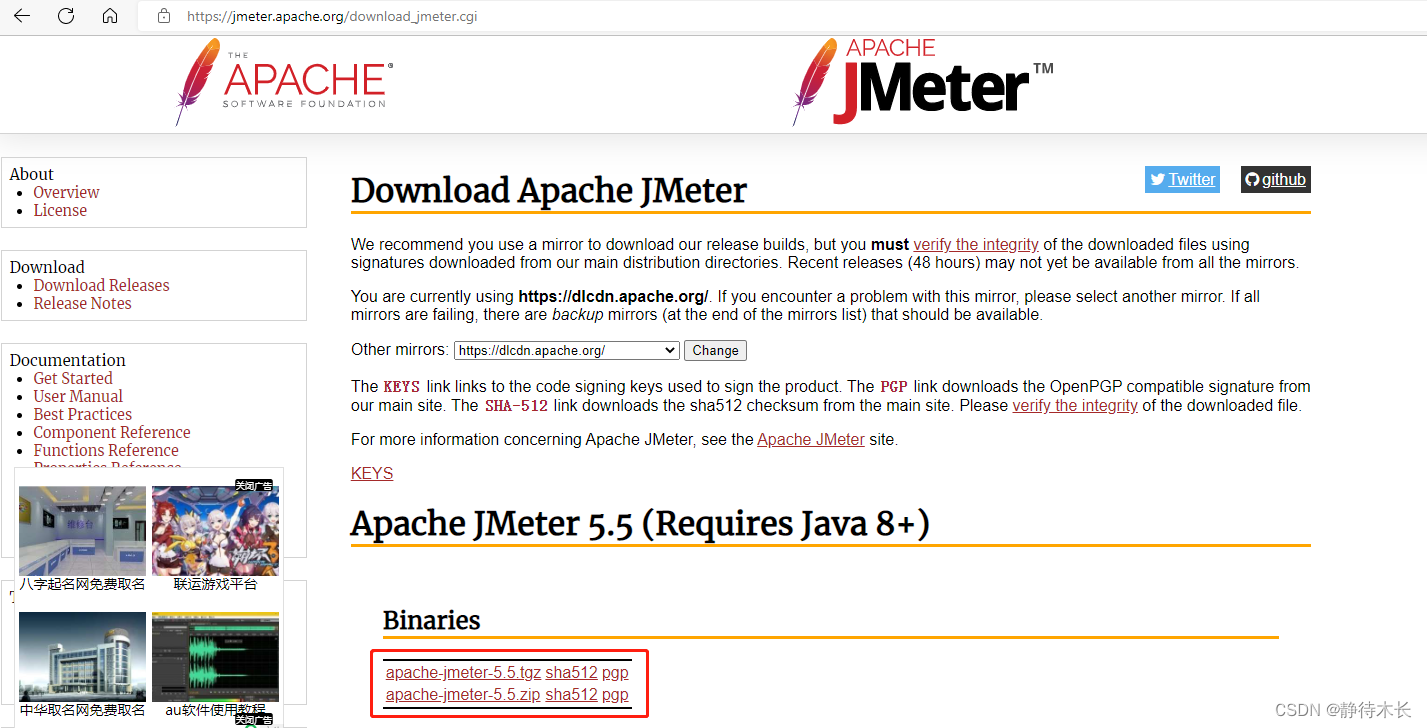Open Best Practices link
This screenshot has height=728, width=1427.
(x=82, y=414)
